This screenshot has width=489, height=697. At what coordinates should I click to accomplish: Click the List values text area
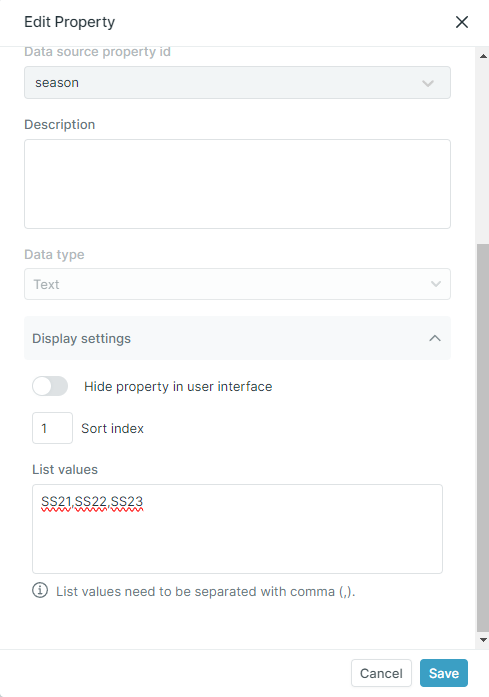tap(237, 529)
